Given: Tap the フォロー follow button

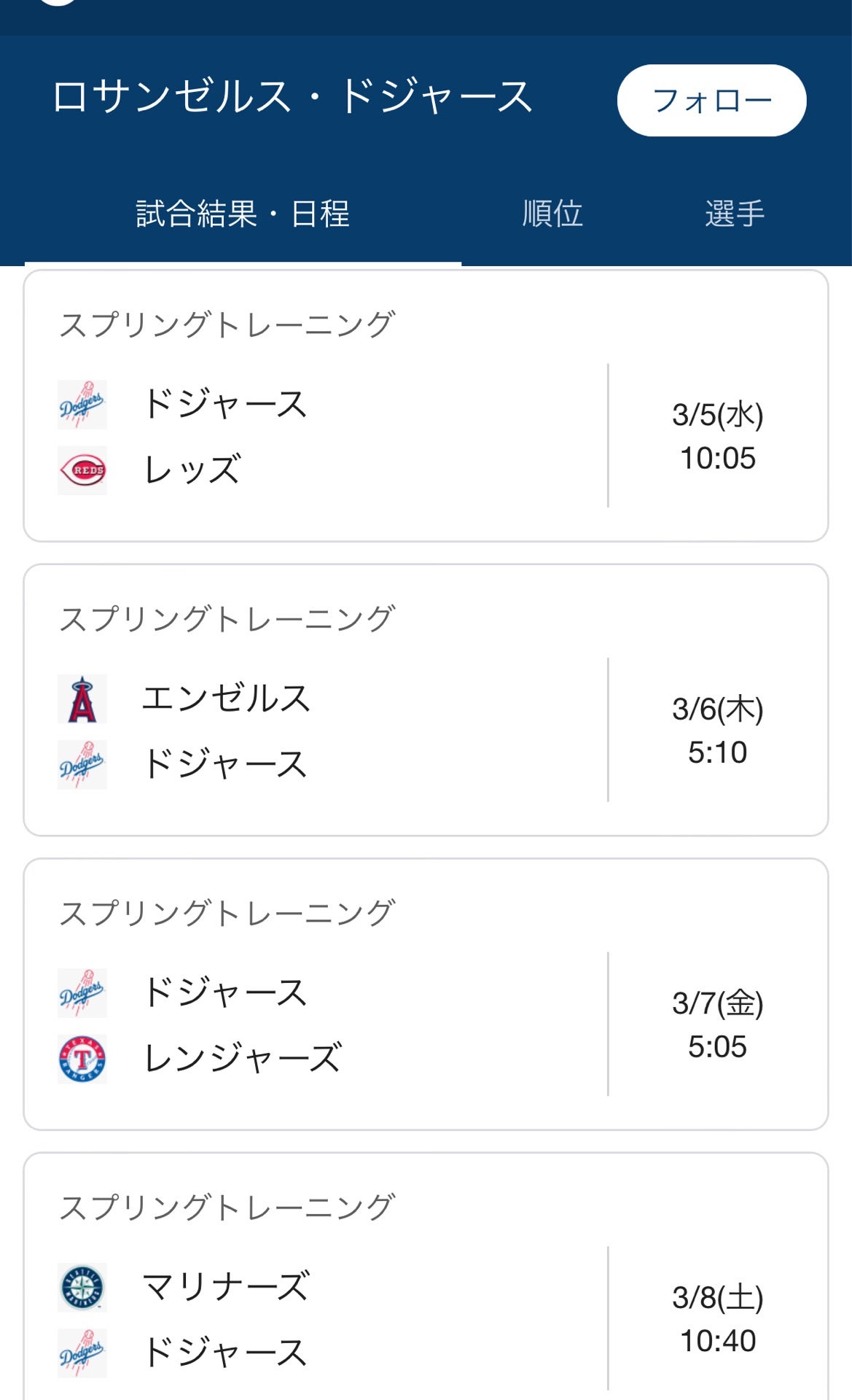Looking at the screenshot, I should 711,101.
